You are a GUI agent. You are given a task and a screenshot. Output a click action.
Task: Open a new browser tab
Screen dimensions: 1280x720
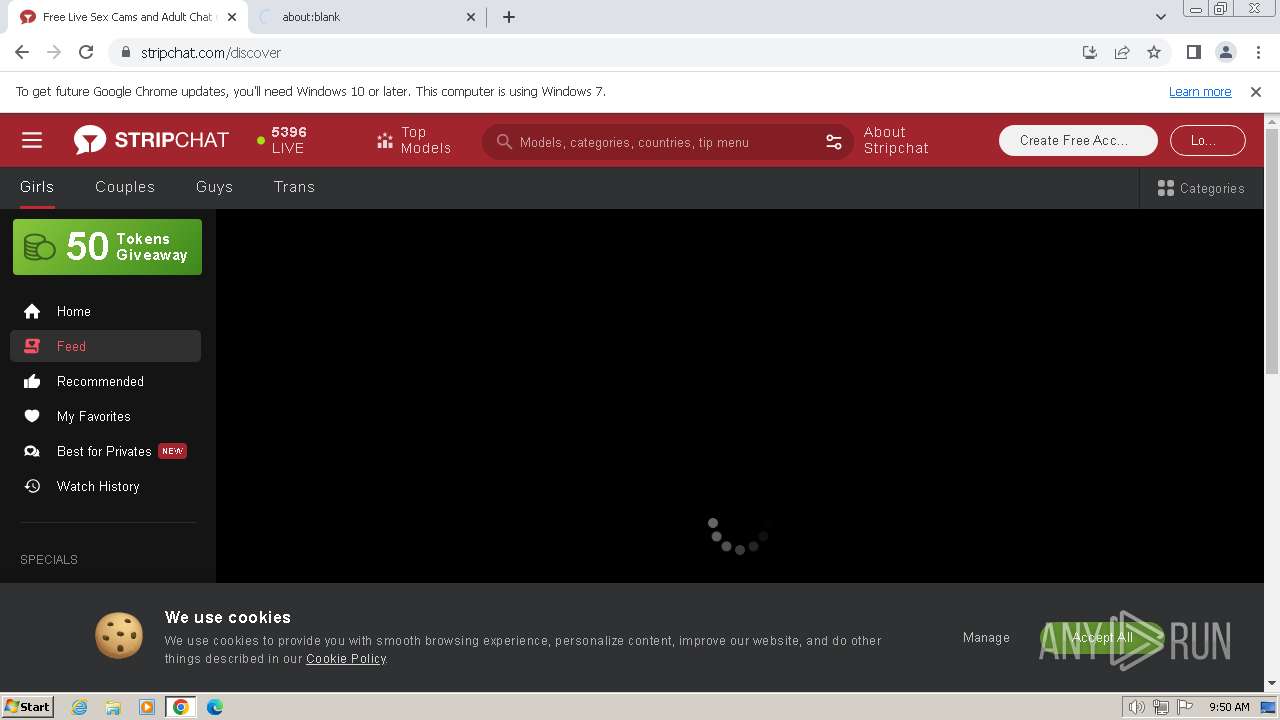pos(509,17)
